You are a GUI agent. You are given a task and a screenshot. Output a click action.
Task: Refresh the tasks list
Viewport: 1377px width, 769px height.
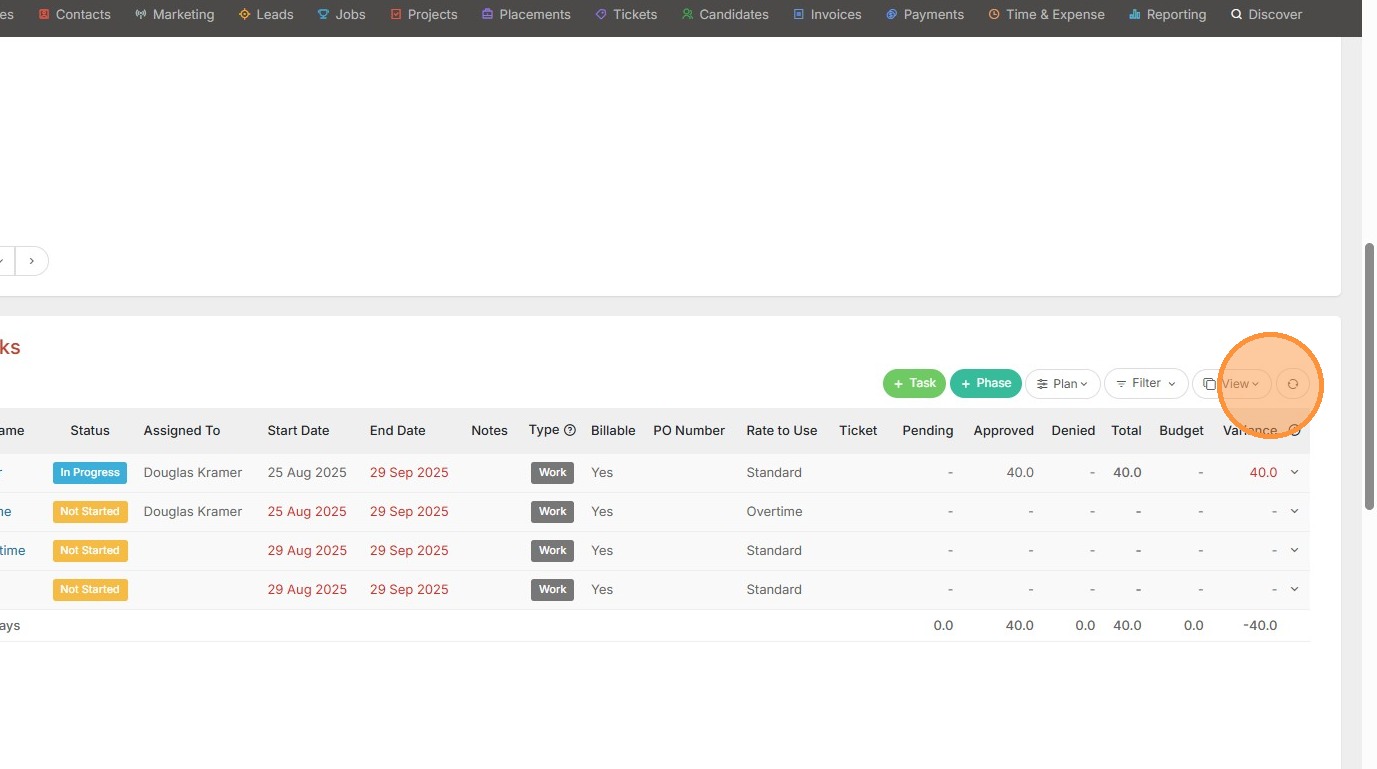[x=1293, y=384]
